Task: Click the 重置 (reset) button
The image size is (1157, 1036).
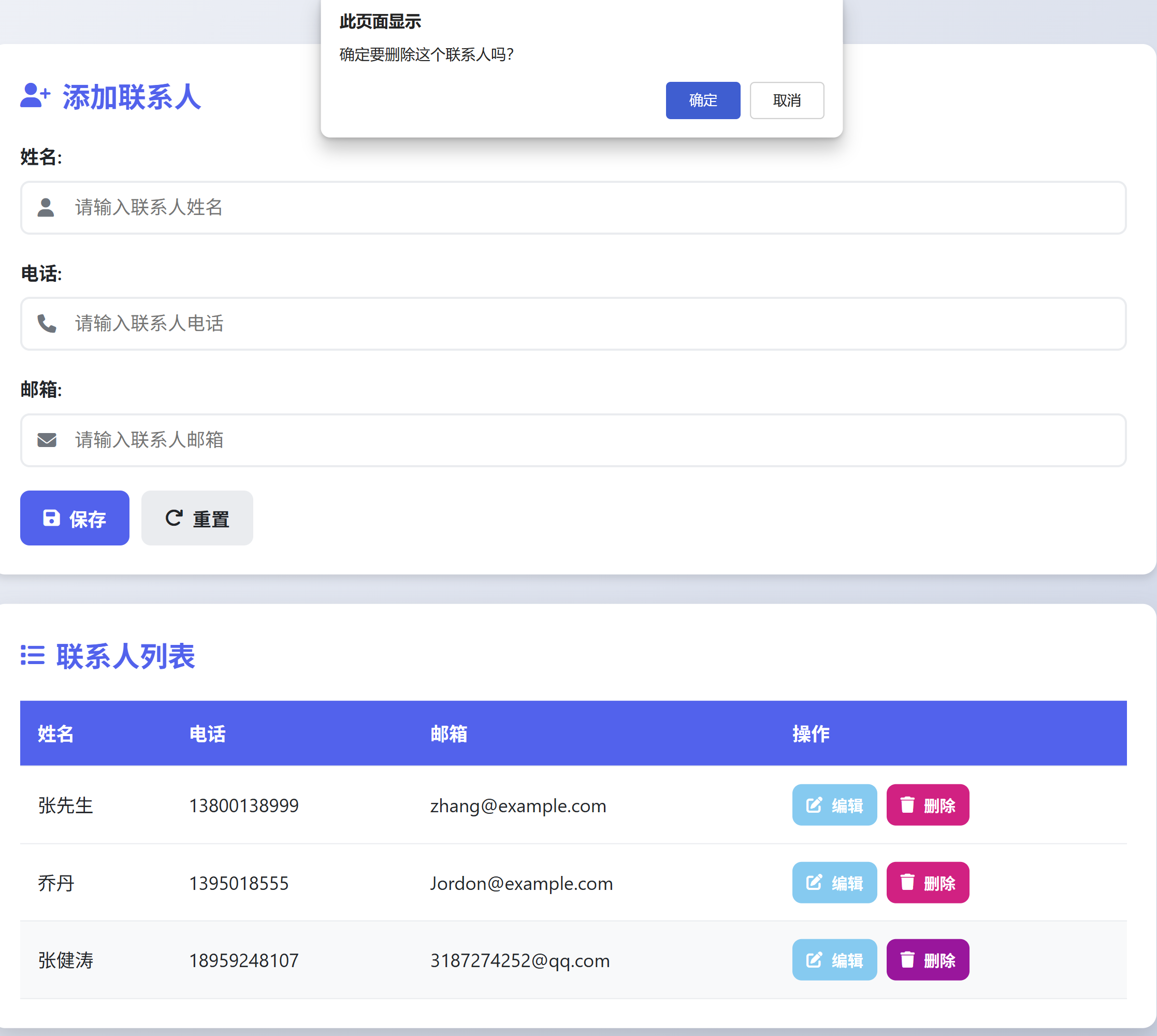Action: (x=197, y=518)
